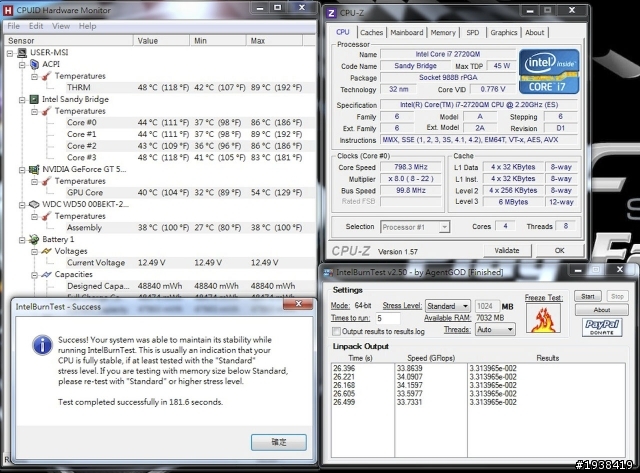Click the Intel Core i7 logo badge
Screen dimensions: 640x473
pos(549,72)
